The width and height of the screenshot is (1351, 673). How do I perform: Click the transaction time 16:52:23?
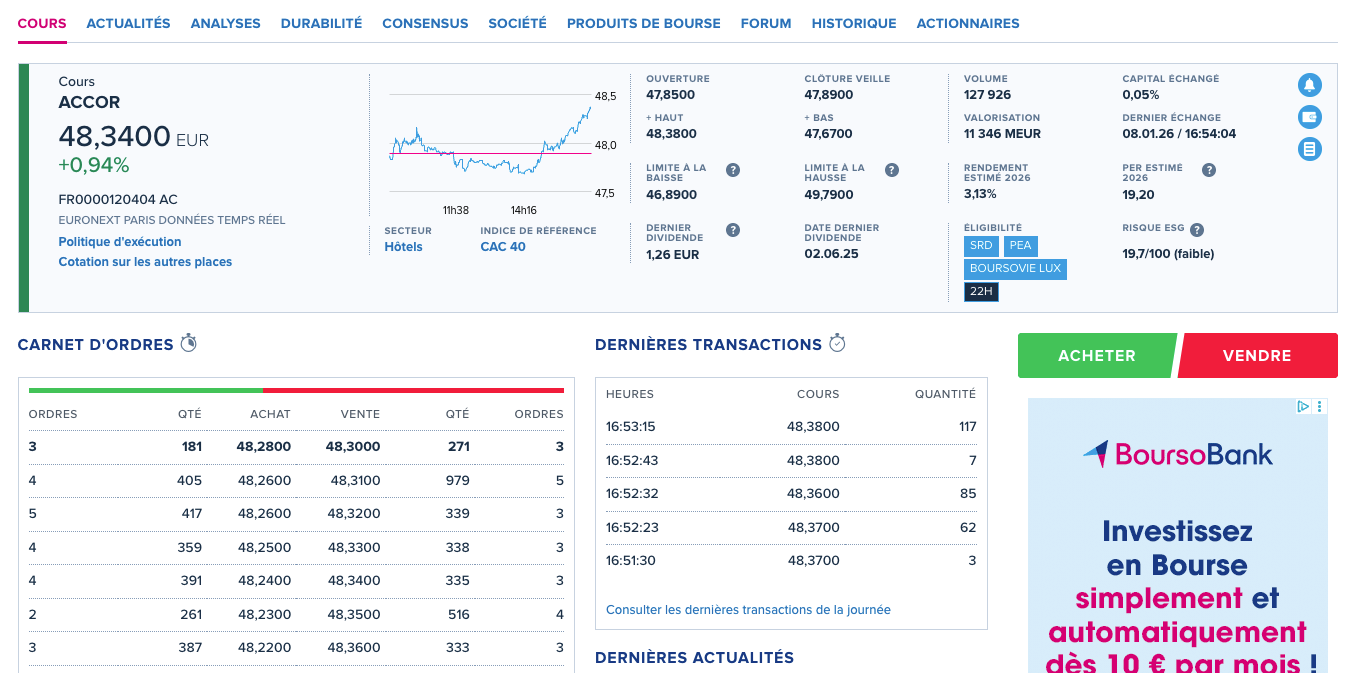631,527
